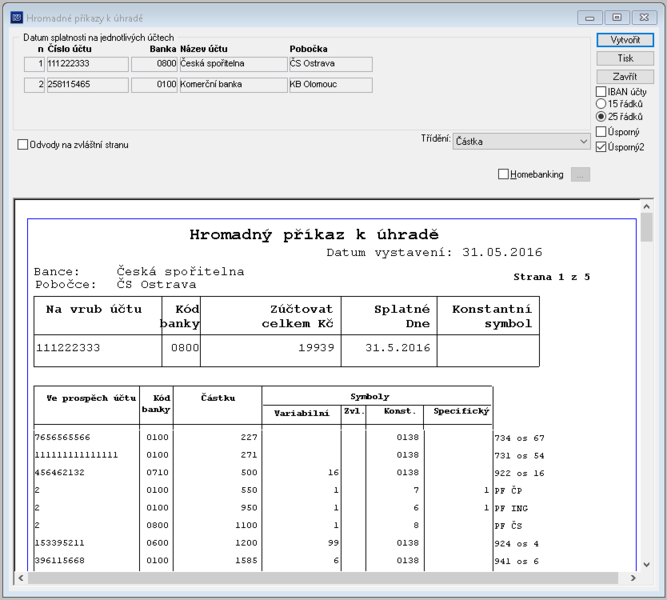Click bank code 0600 in preview table

pos(157,543)
